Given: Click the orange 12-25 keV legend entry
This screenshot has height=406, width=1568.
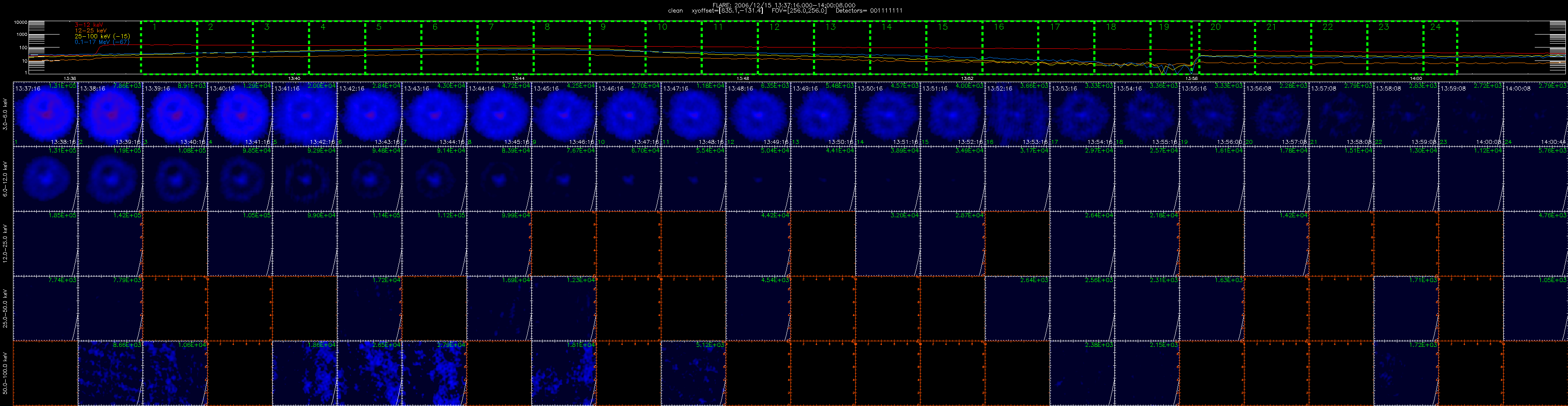Looking at the screenshot, I should point(91,30).
